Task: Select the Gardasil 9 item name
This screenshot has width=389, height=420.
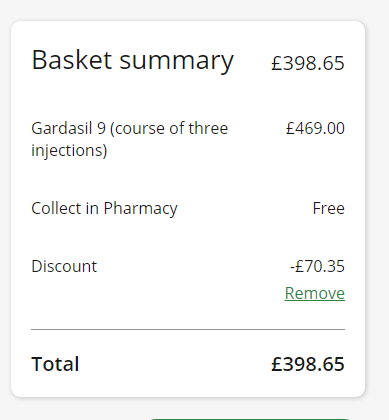Action: (x=130, y=139)
